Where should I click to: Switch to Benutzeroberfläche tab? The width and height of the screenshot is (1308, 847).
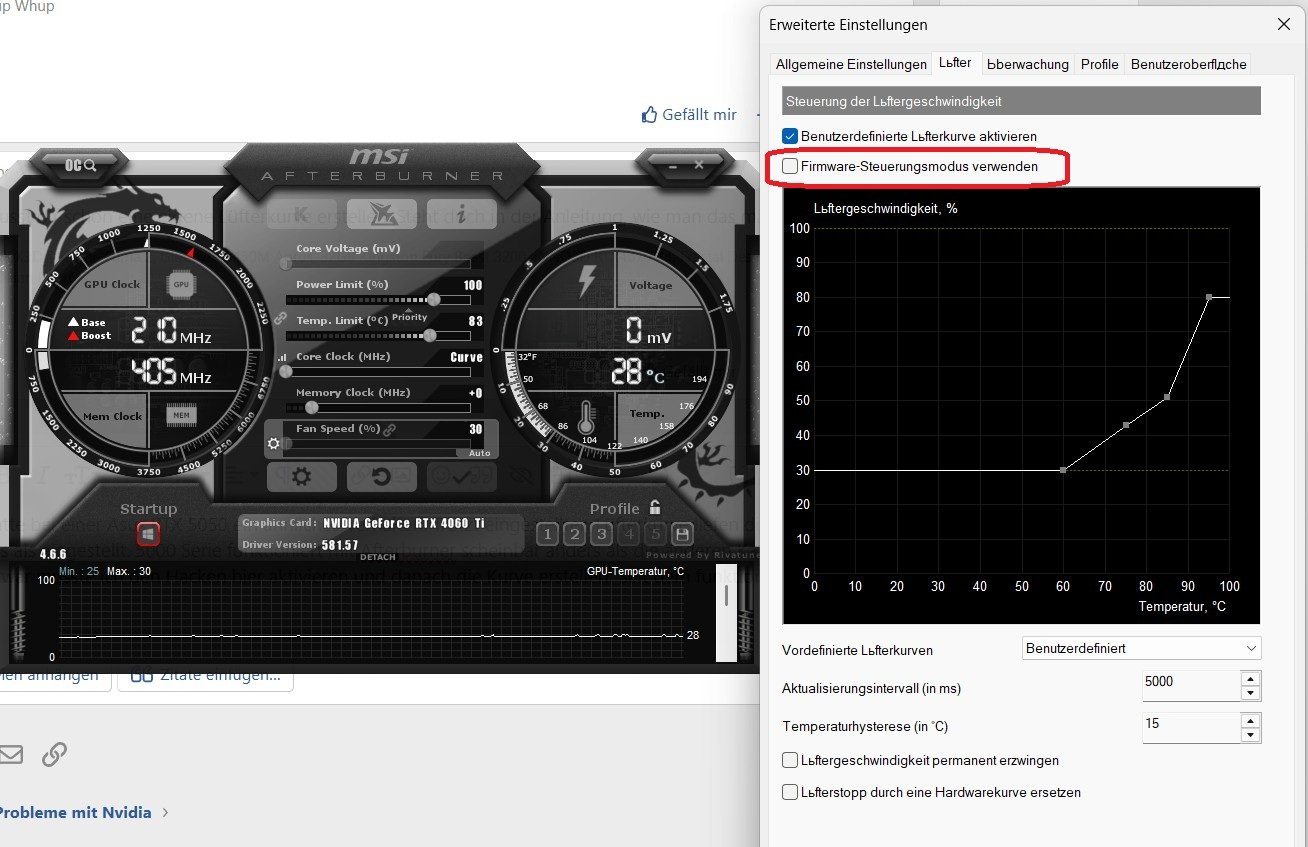(1188, 64)
